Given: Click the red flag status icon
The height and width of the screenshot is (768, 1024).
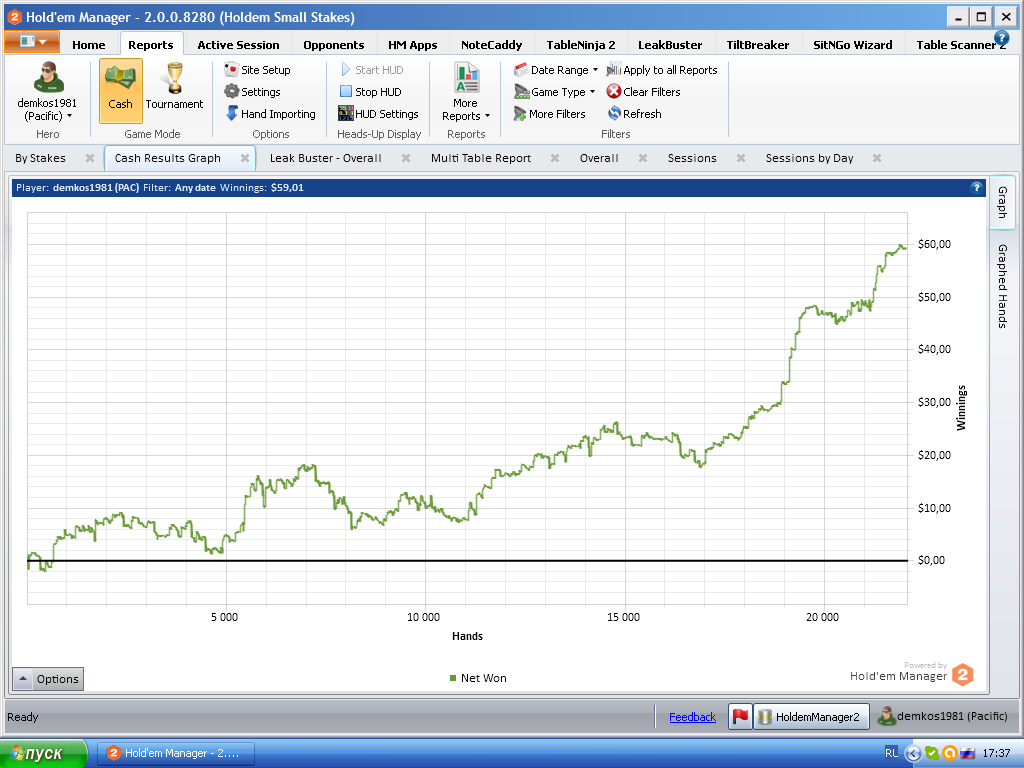Looking at the screenshot, I should [x=741, y=716].
